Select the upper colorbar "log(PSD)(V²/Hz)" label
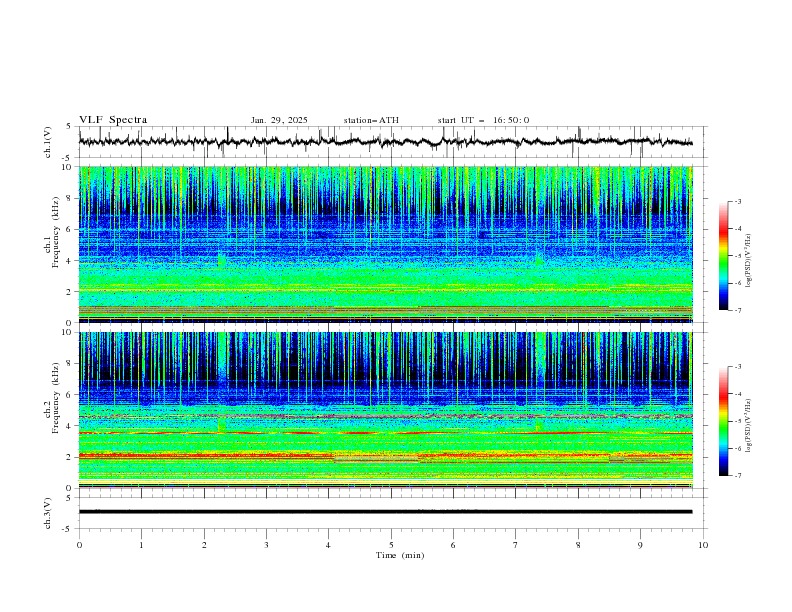This screenshot has width=792, height=612. 749,261
